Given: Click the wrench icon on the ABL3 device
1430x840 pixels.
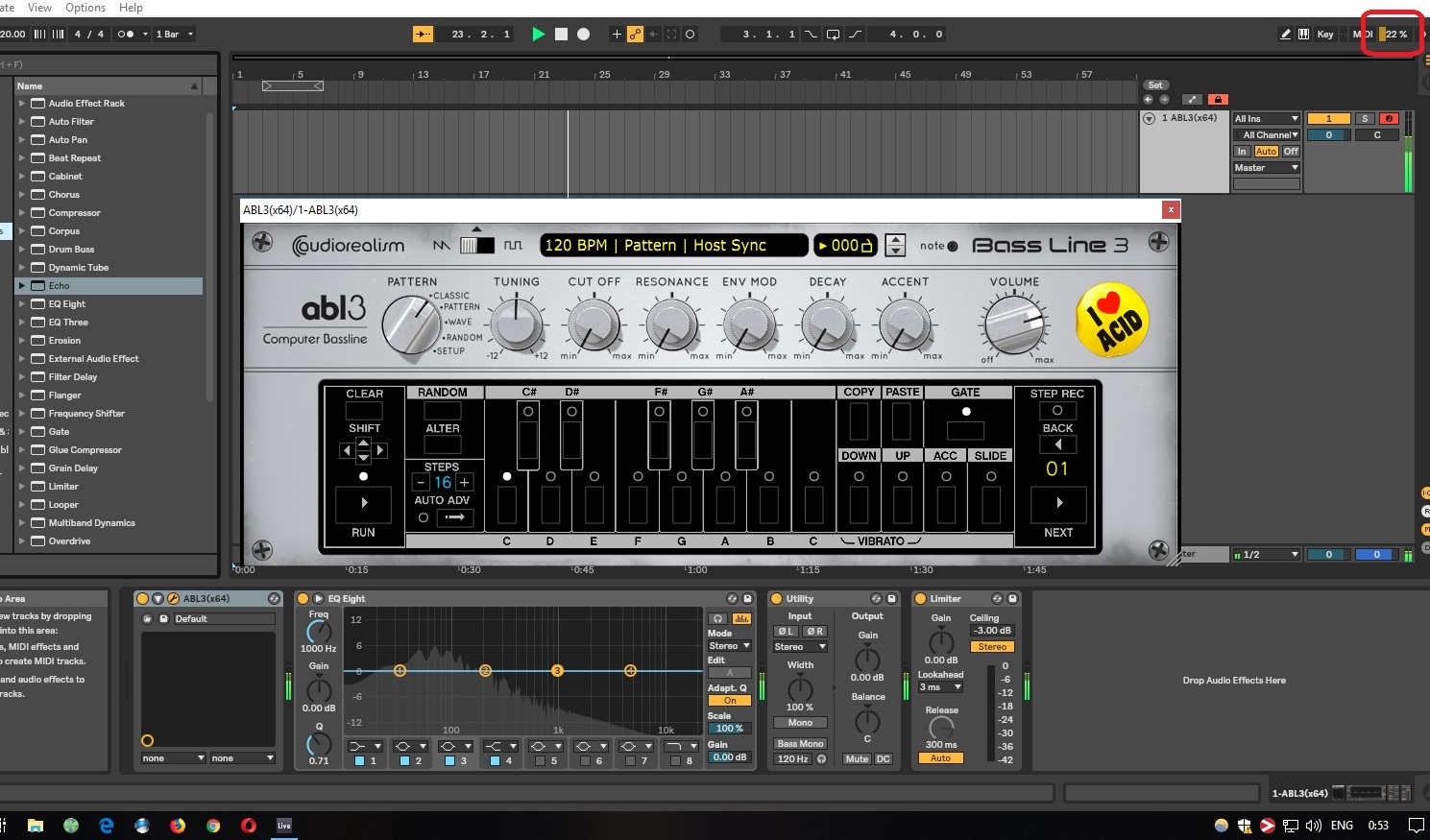Looking at the screenshot, I should pos(174,599).
